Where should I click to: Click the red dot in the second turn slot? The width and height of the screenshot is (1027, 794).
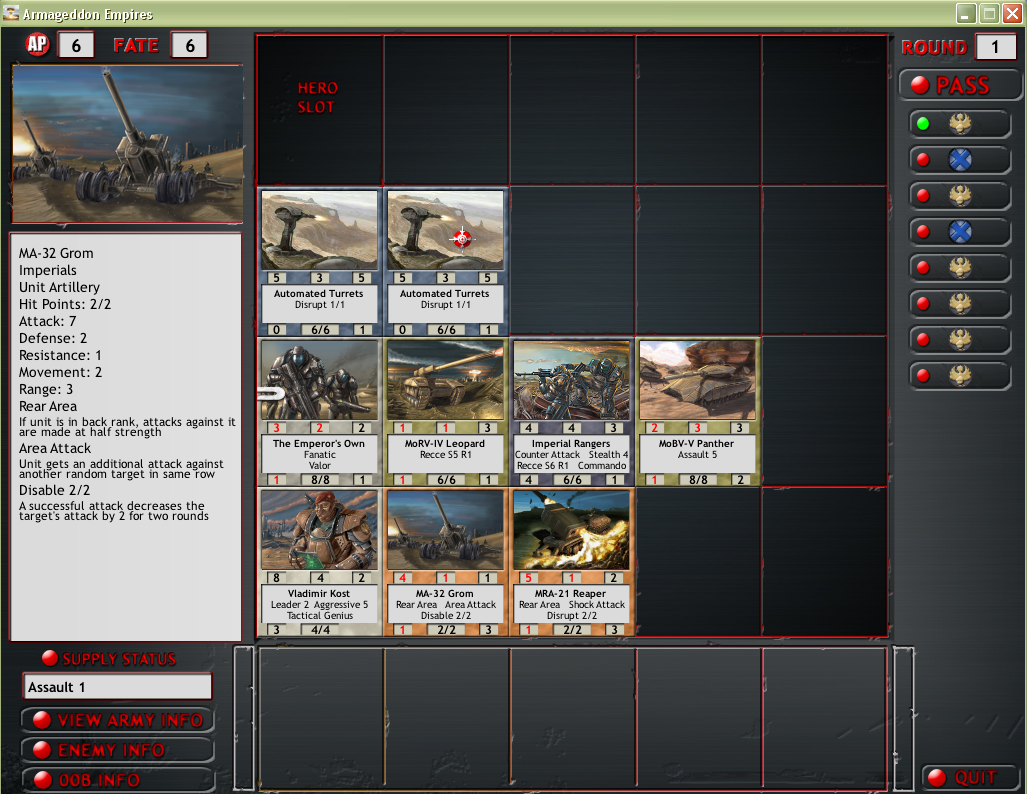click(x=923, y=160)
